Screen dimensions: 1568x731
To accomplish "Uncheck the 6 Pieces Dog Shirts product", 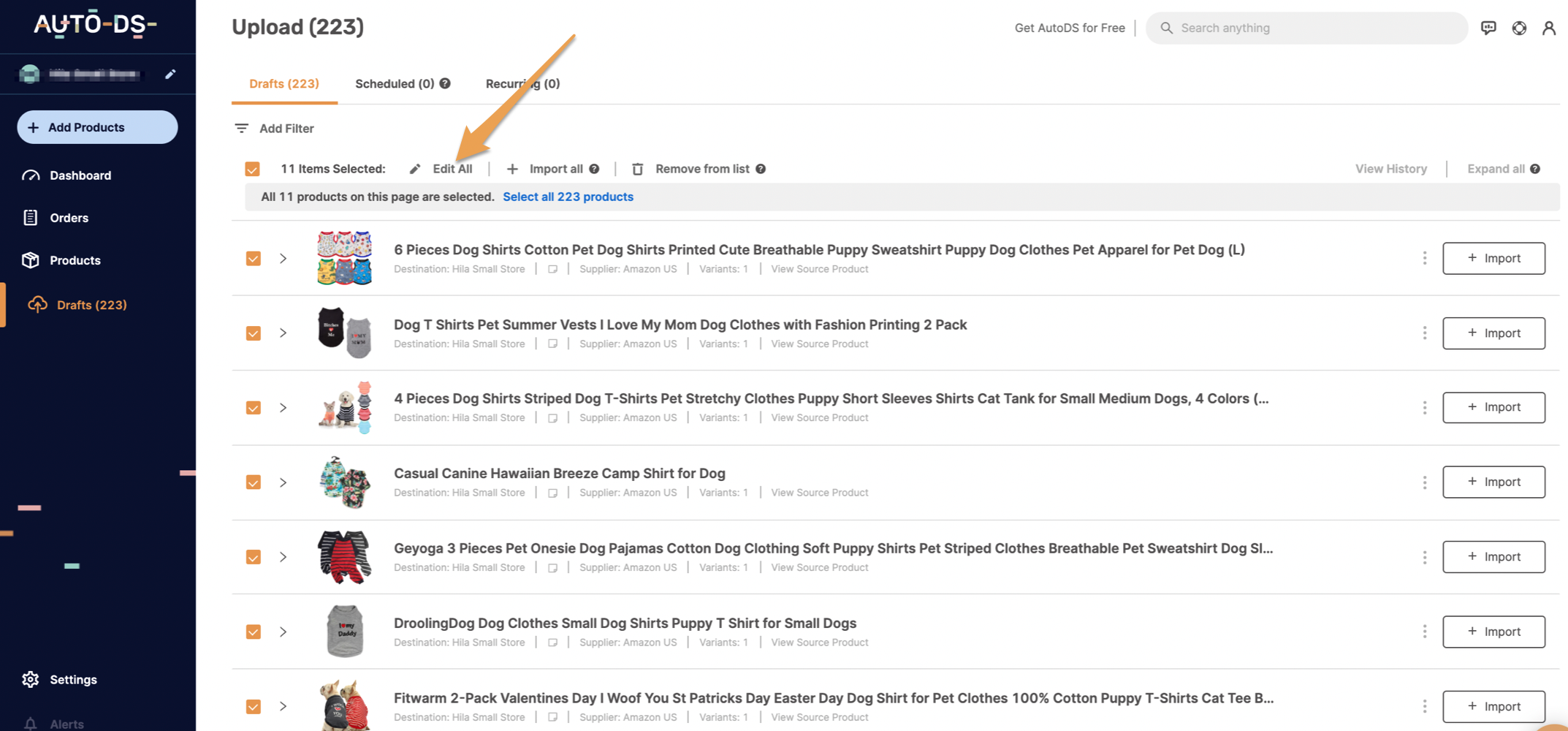I will (x=254, y=258).
